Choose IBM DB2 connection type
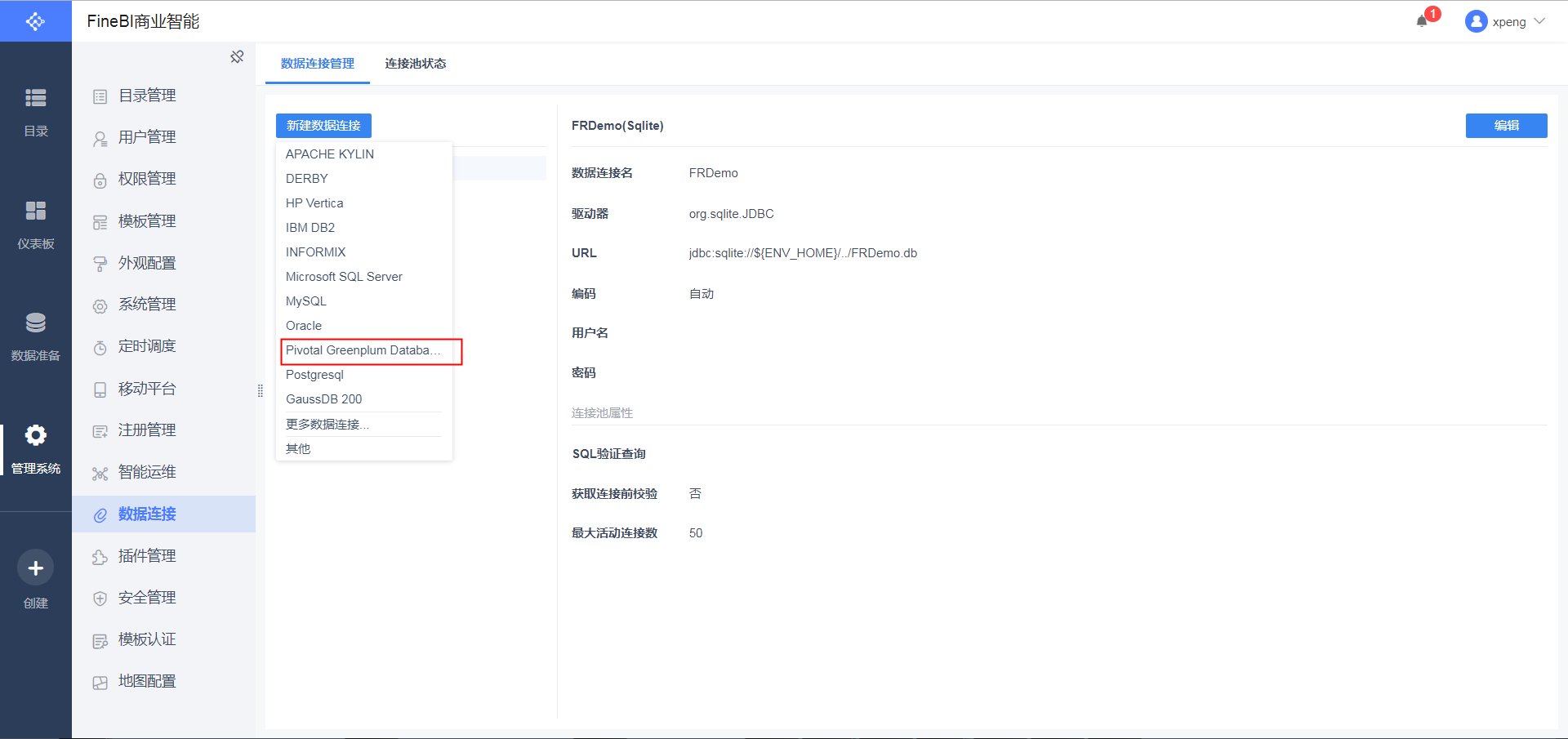 click(364, 228)
